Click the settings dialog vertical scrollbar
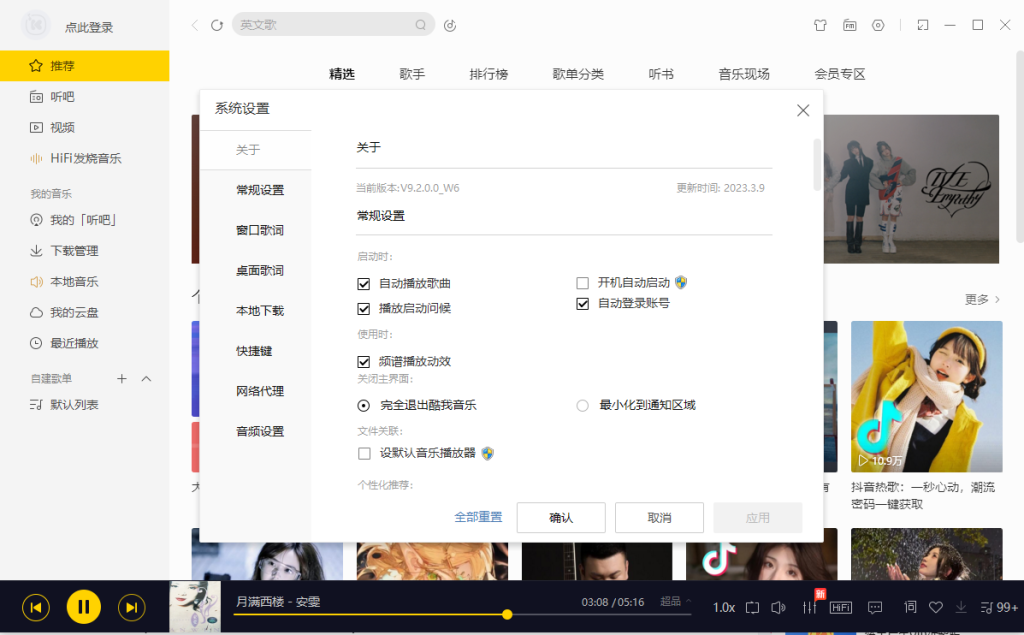 817,165
